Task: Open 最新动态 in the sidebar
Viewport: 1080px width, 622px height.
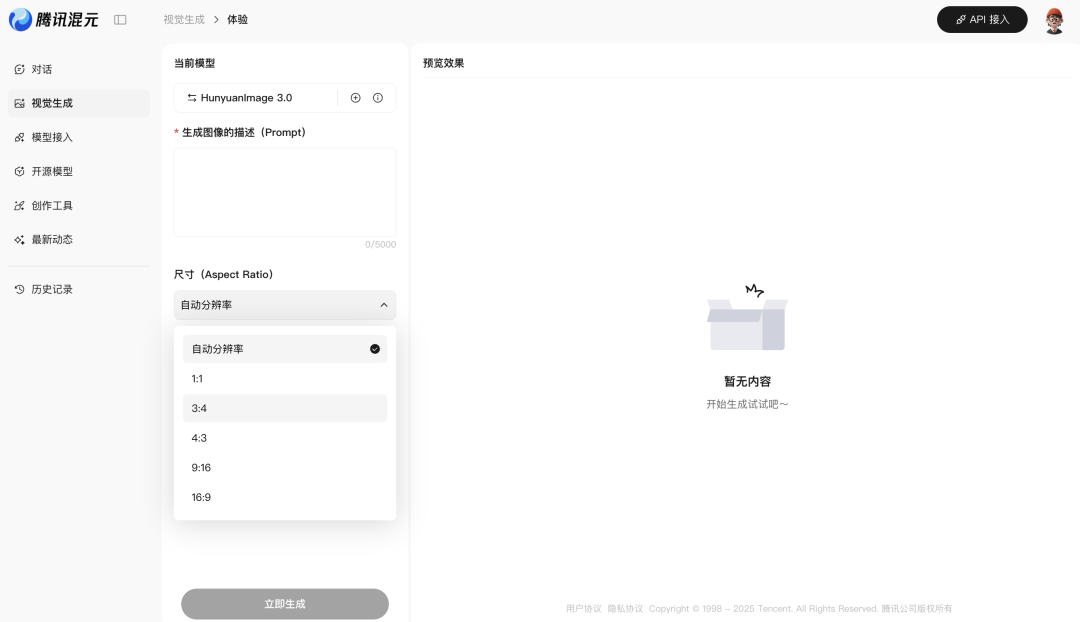Action: [52, 239]
